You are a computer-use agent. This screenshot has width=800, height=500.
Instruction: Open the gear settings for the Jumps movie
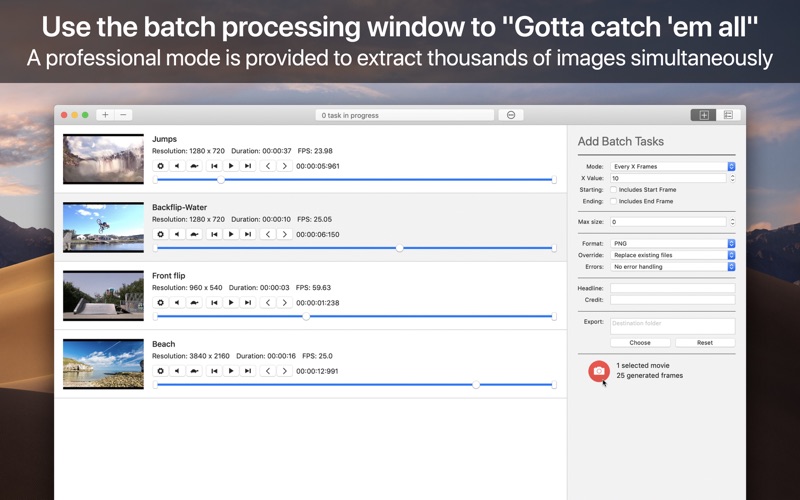160,166
